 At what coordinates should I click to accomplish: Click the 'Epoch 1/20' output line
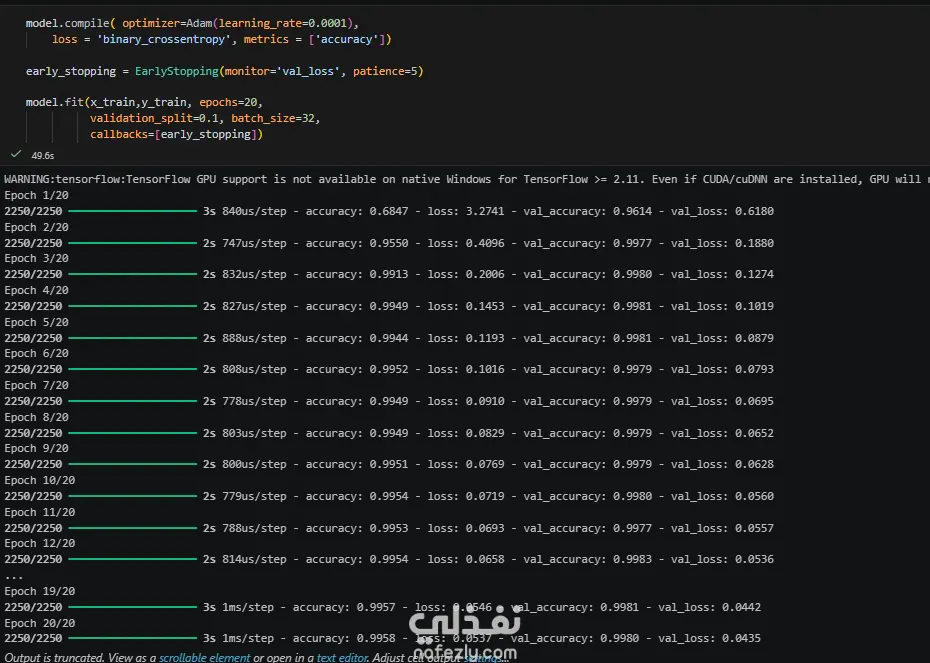pos(36,195)
